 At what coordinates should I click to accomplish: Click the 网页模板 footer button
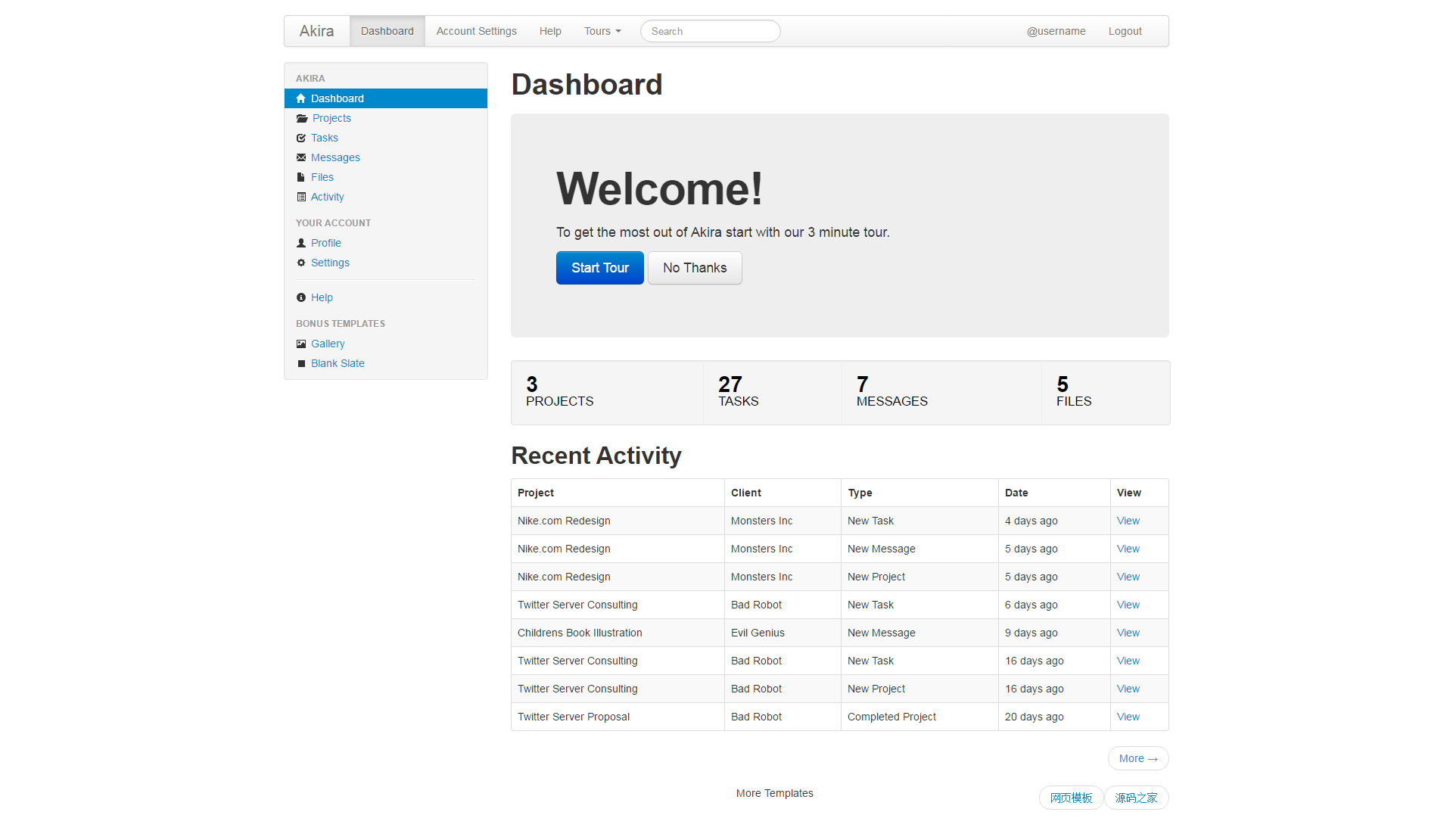pyautogui.click(x=1071, y=798)
